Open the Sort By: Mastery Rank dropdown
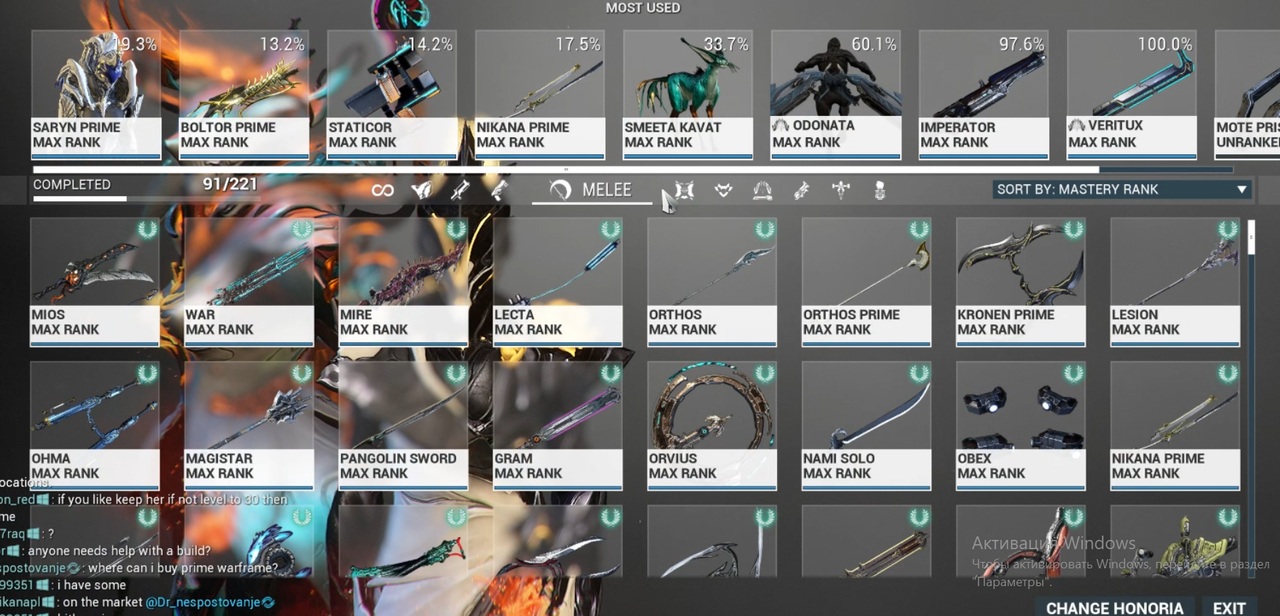This screenshot has width=1280, height=616. pos(1123,189)
